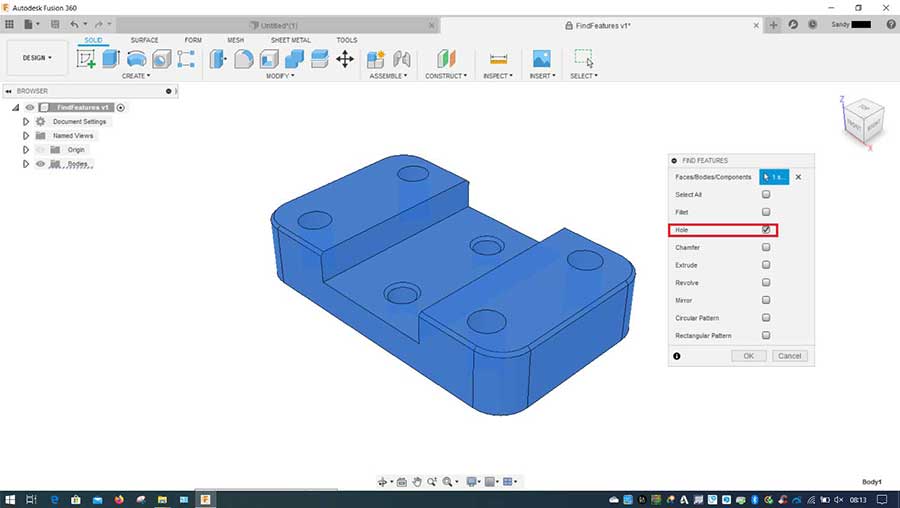Open the CONSTRUCT dropdown menu
This screenshot has width=900, height=508.
(445, 76)
